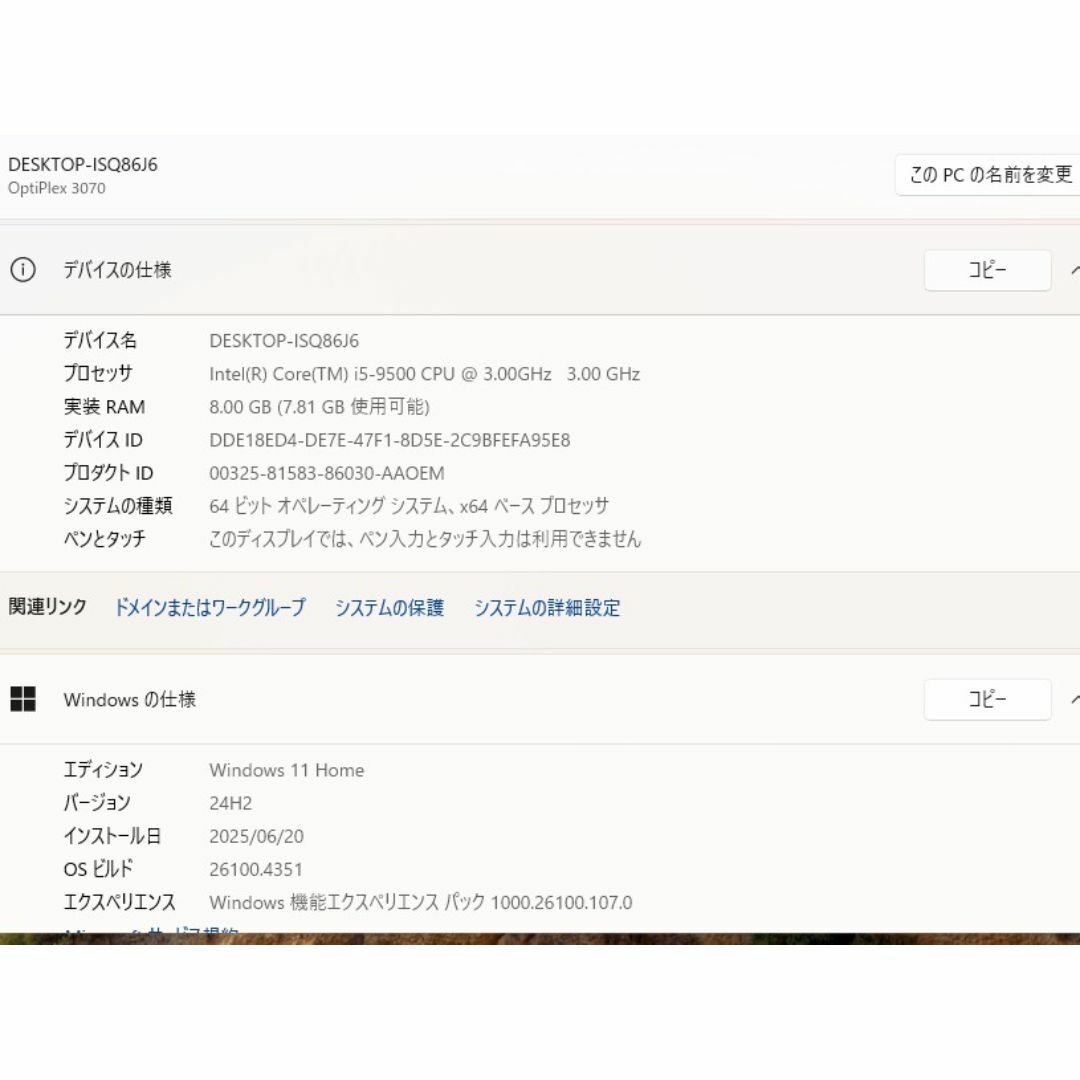This screenshot has width=1080, height=1080.
Task: Click the OS ビルド label
Action: point(98,869)
